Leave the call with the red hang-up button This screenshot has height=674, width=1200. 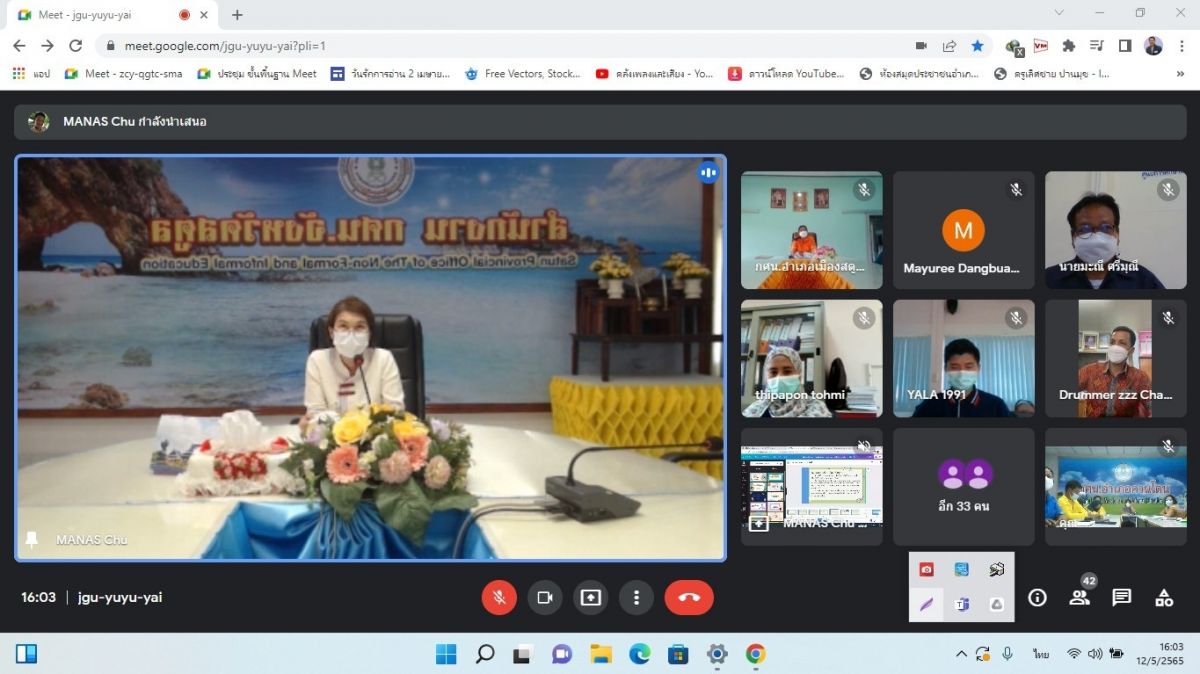tap(689, 597)
